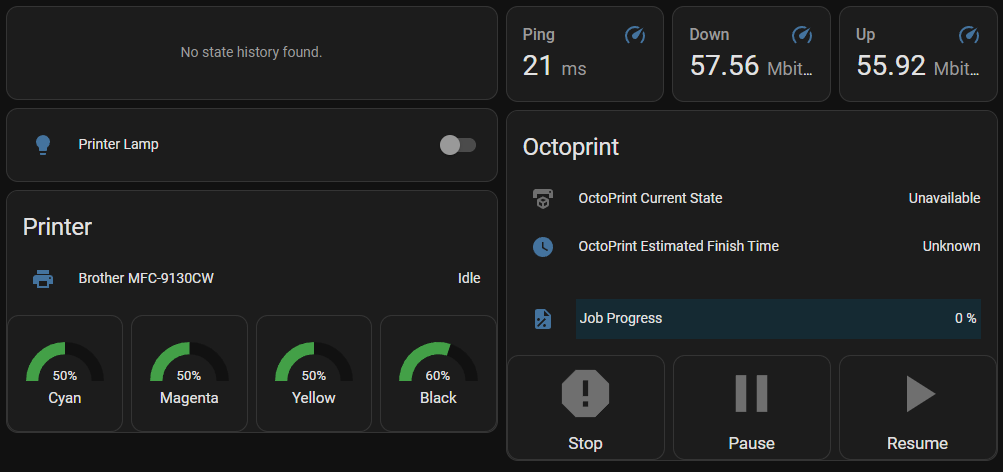The height and width of the screenshot is (472, 1003).
Task: Open the Brother MFC-9130CW Idle status
Action: point(468,278)
